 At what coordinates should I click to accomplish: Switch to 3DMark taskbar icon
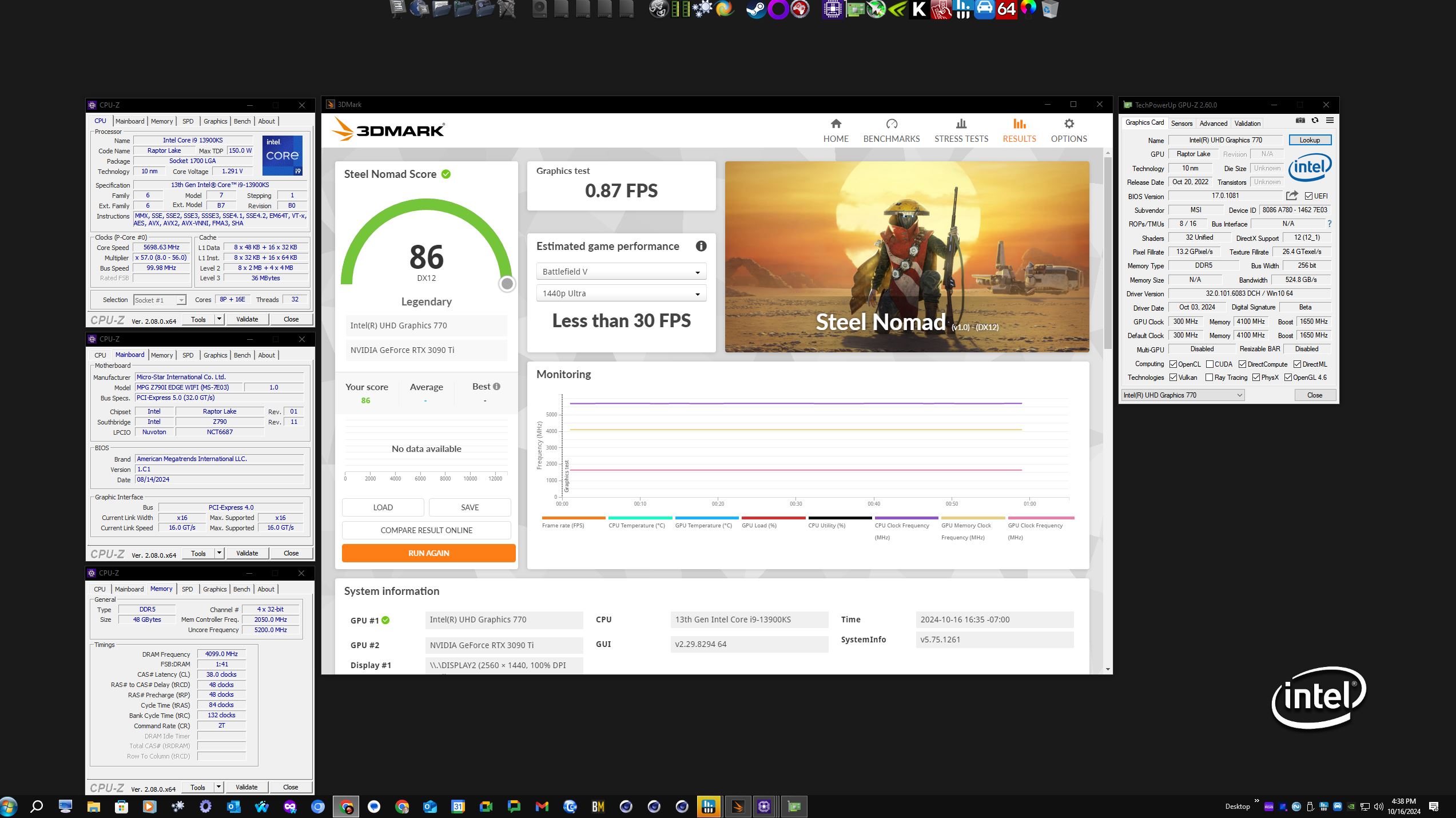738,807
